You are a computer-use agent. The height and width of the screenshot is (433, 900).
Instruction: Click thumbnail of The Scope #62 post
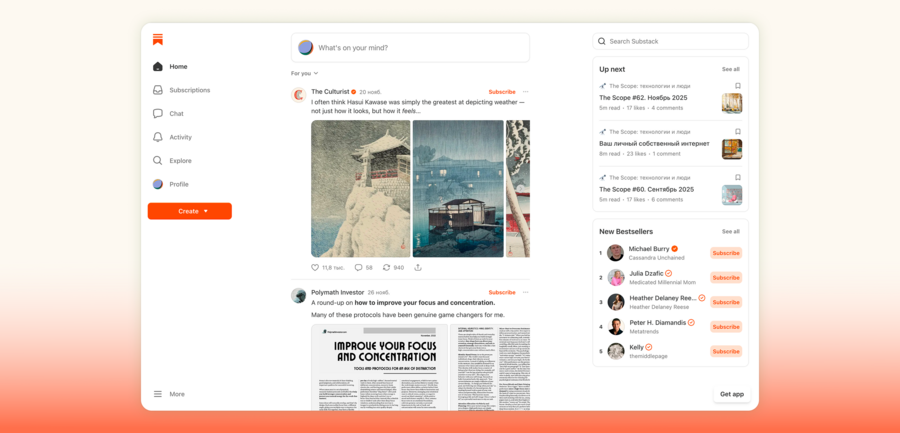point(732,103)
